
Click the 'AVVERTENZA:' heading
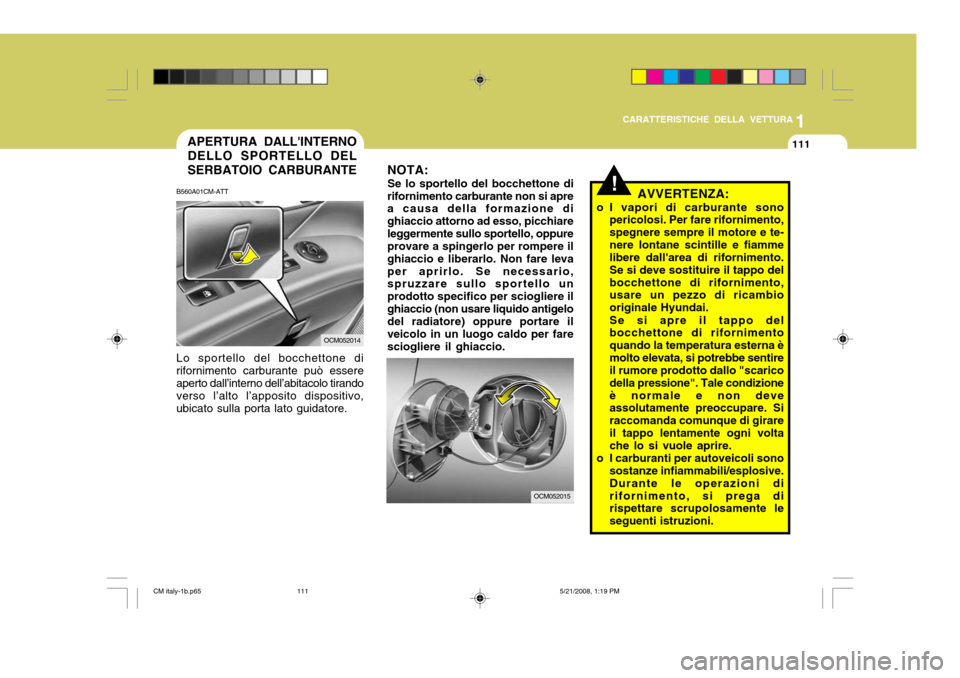tap(683, 194)
